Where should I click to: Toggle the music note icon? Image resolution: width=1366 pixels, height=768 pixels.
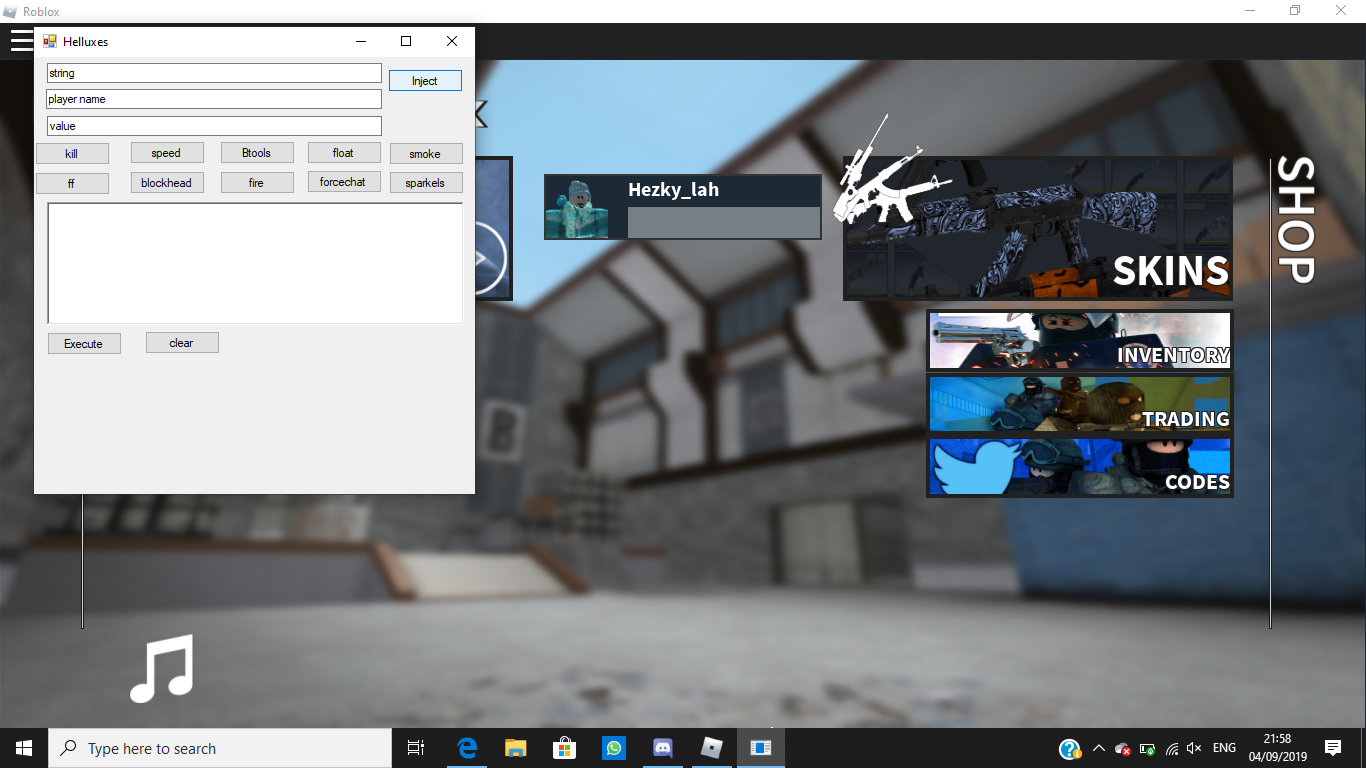click(x=161, y=668)
